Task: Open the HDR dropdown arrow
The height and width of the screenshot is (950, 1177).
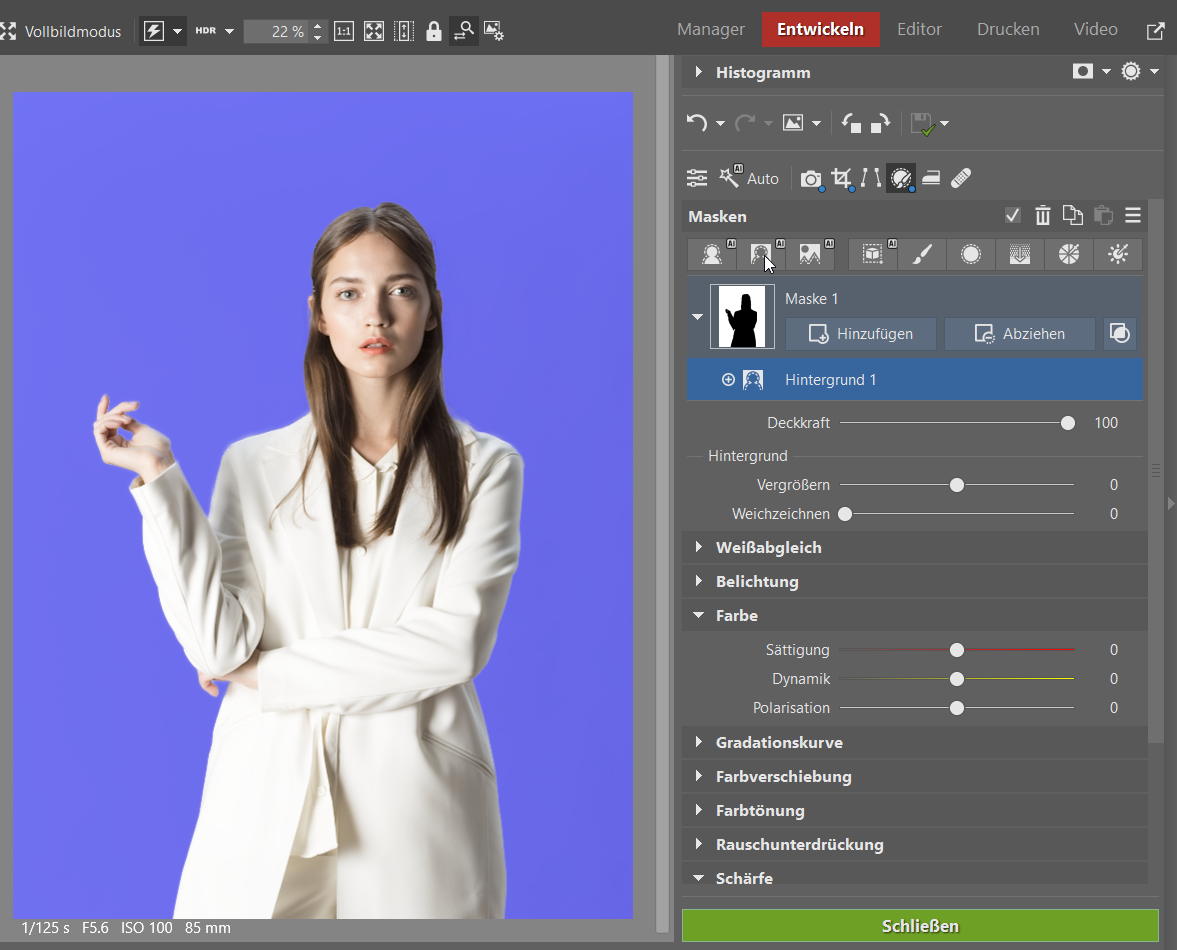Action: click(x=229, y=31)
